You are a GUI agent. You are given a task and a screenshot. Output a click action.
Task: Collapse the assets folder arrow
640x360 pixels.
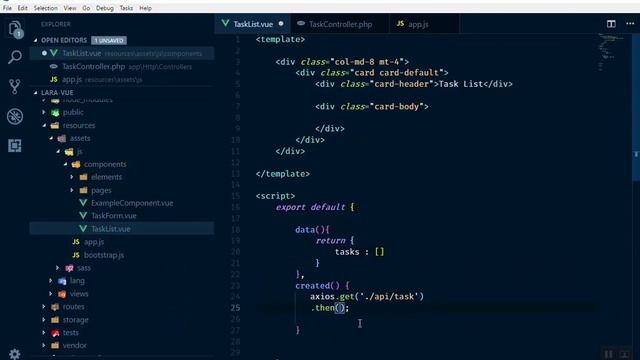(51, 138)
